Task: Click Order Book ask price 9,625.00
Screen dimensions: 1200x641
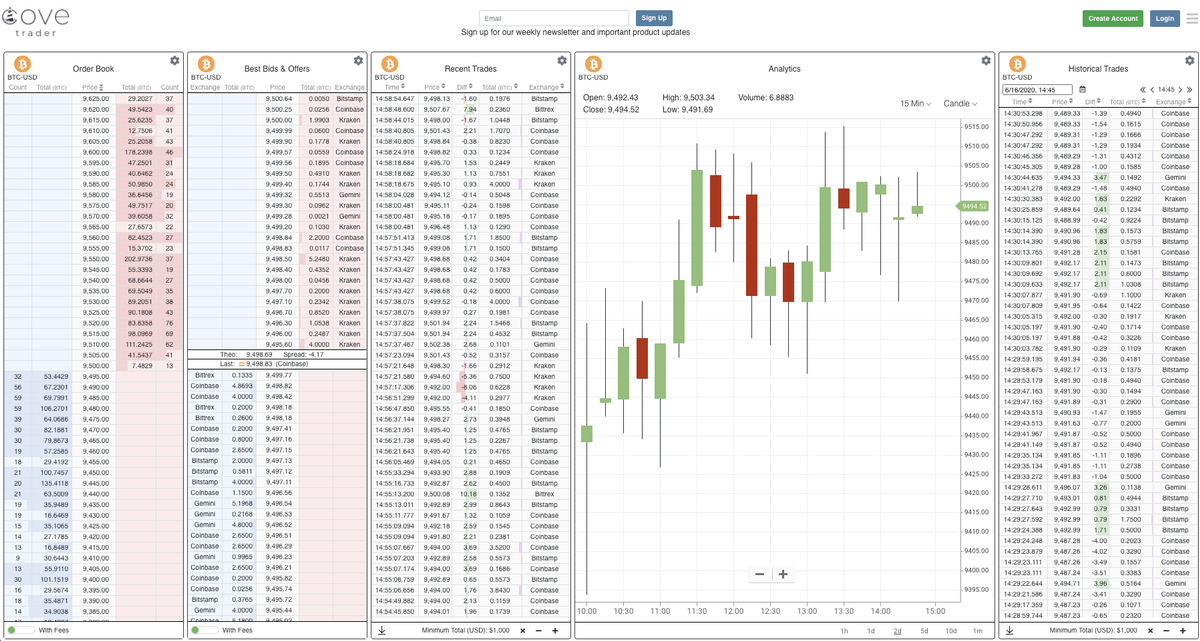Action: (x=97, y=99)
